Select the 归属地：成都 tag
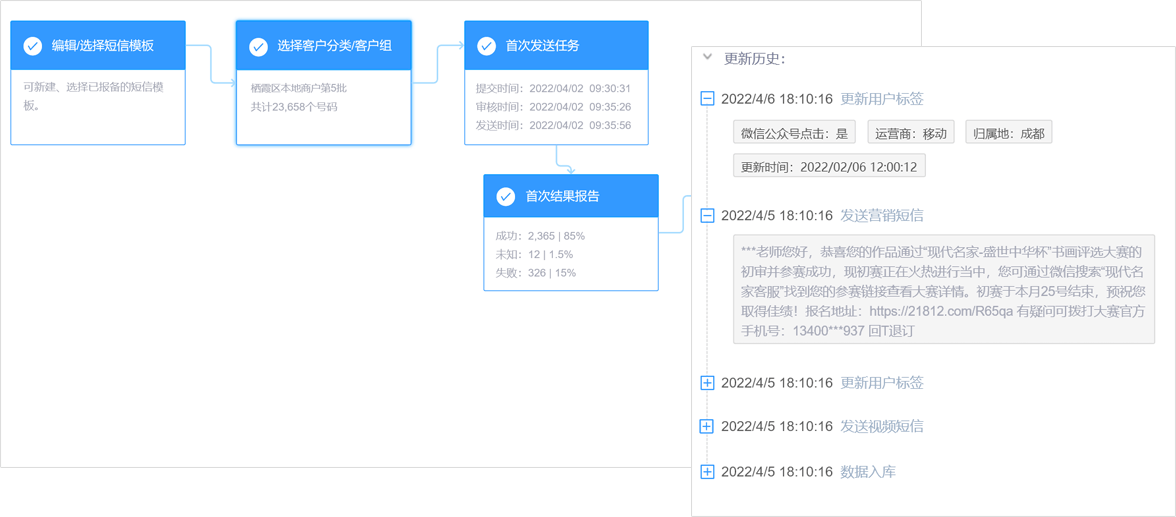Image resolution: width=1176 pixels, height=517 pixels. coord(1008,133)
